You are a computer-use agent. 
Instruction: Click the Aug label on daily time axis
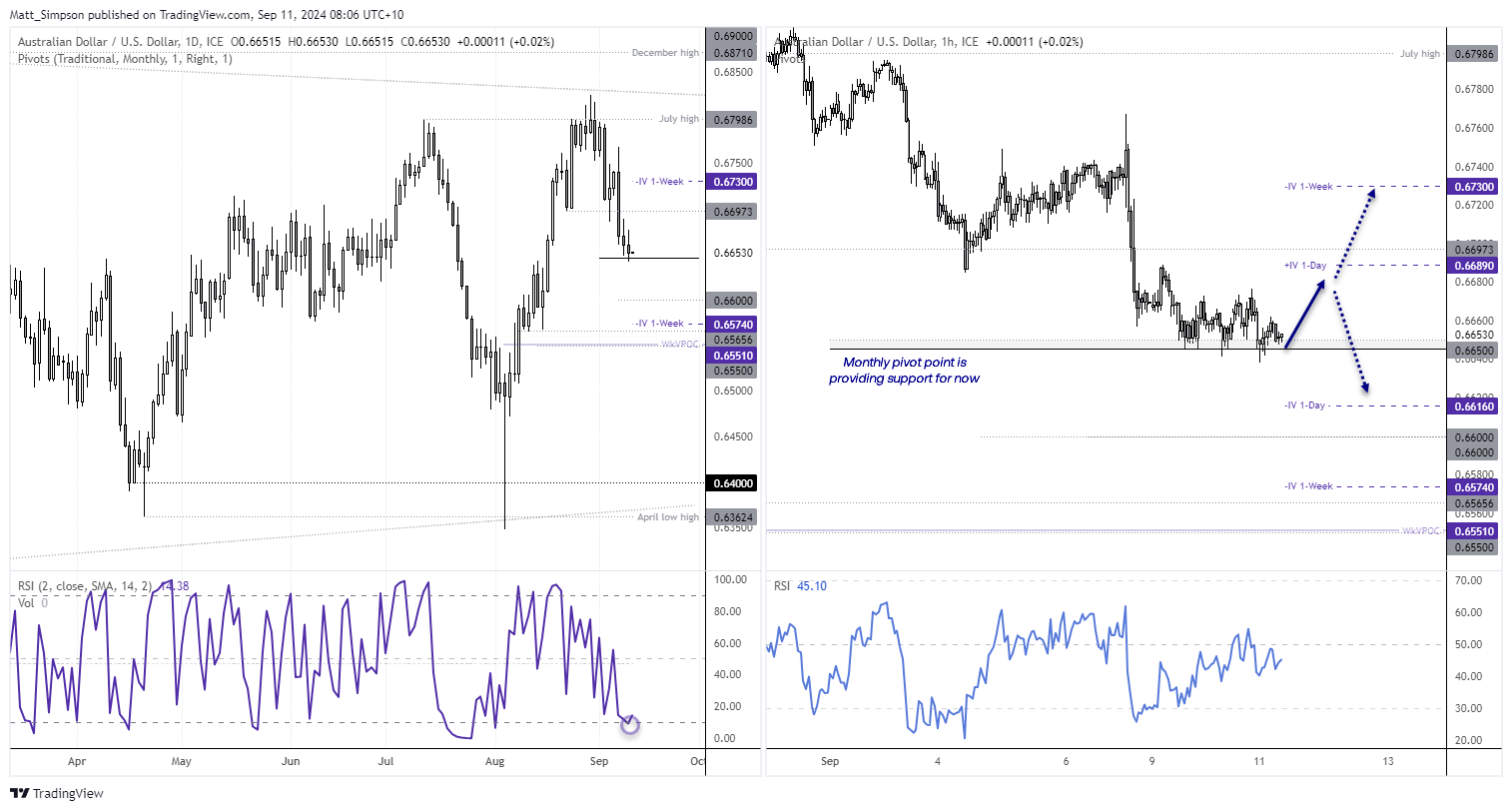(494, 762)
